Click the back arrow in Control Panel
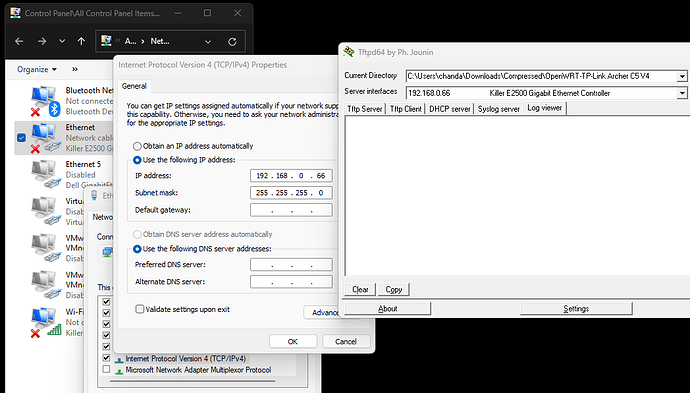 click(19, 41)
